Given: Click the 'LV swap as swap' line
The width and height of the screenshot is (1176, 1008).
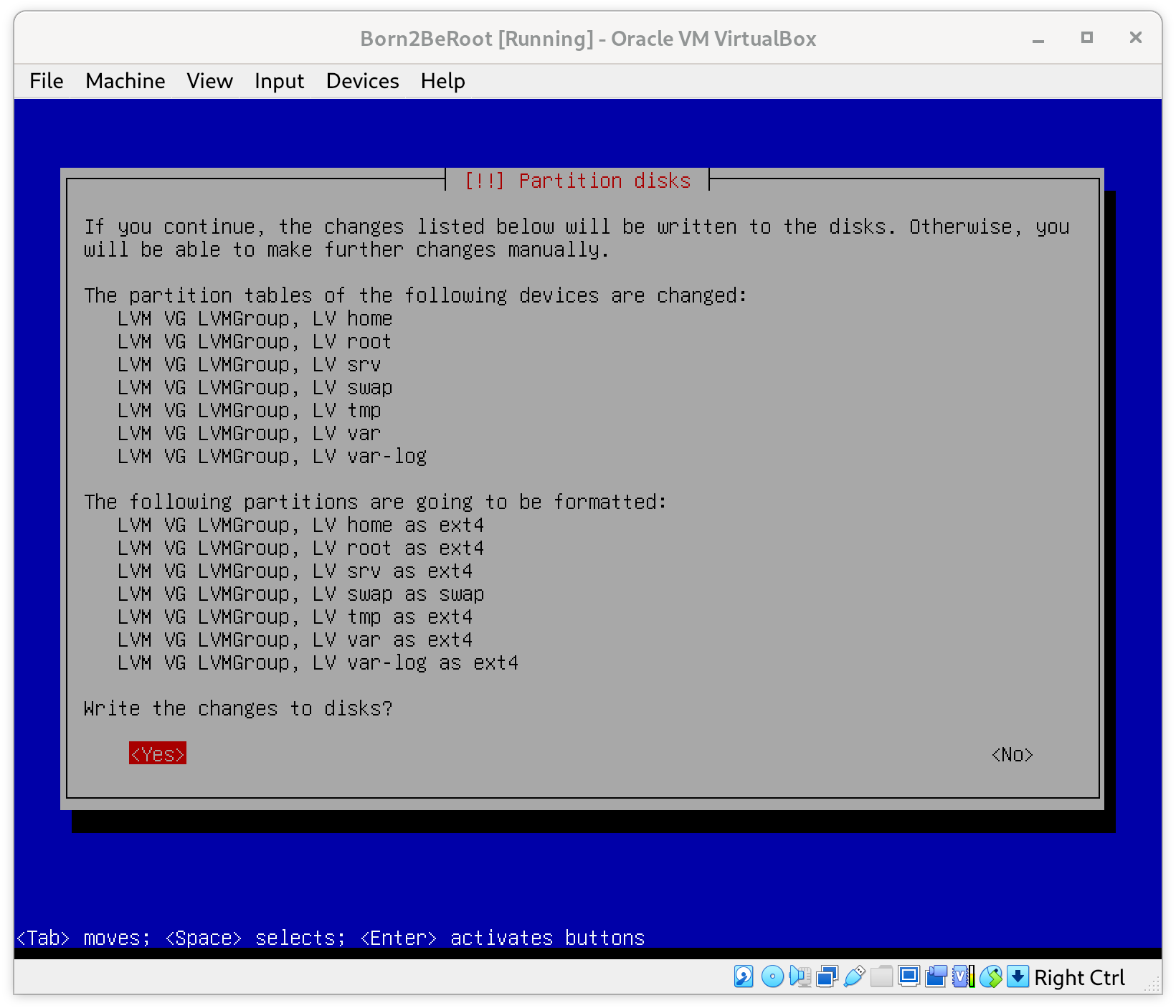Looking at the screenshot, I should pos(301,594).
